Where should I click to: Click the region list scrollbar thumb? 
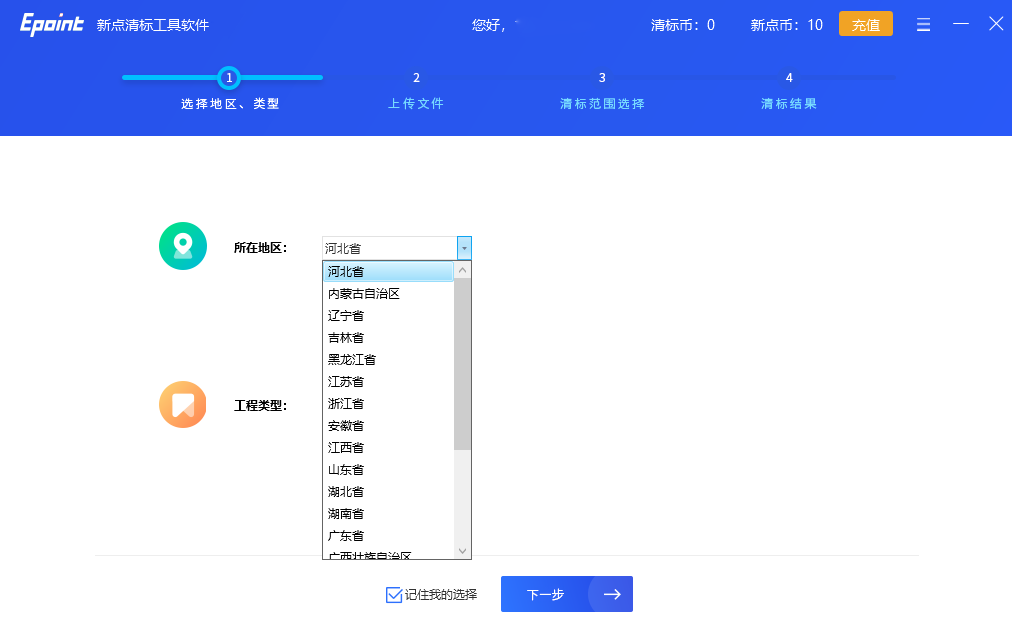[x=462, y=365]
